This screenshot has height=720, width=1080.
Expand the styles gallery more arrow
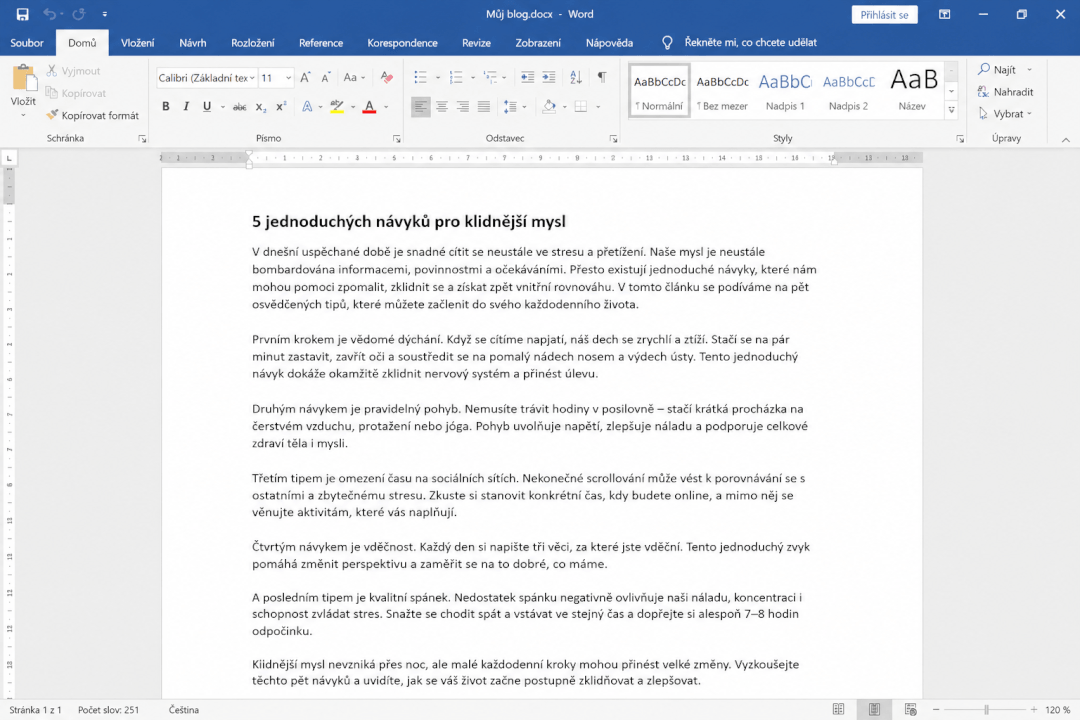(x=951, y=109)
